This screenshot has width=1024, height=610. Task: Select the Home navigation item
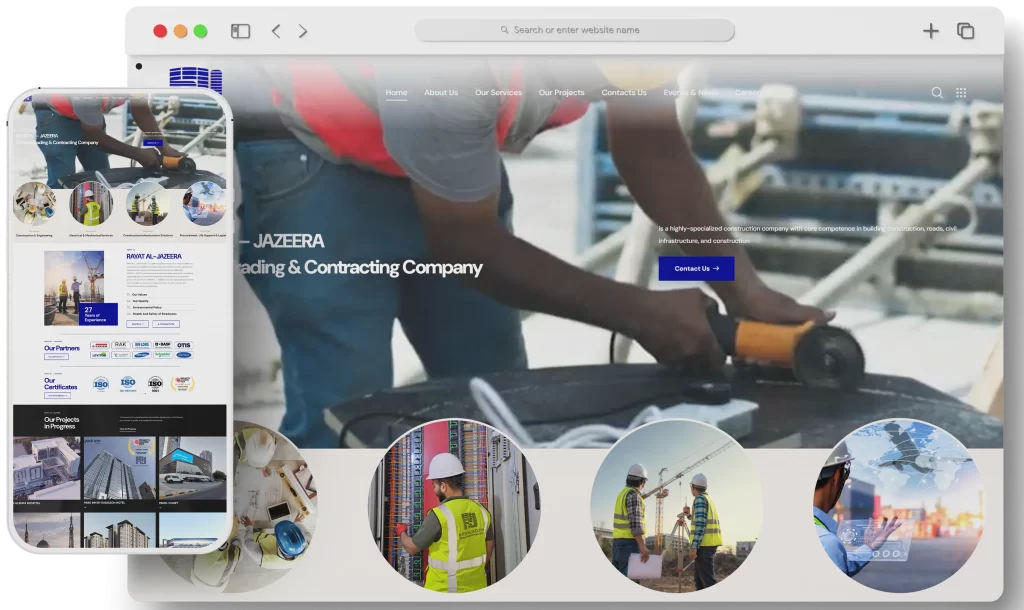coord(396,93)
